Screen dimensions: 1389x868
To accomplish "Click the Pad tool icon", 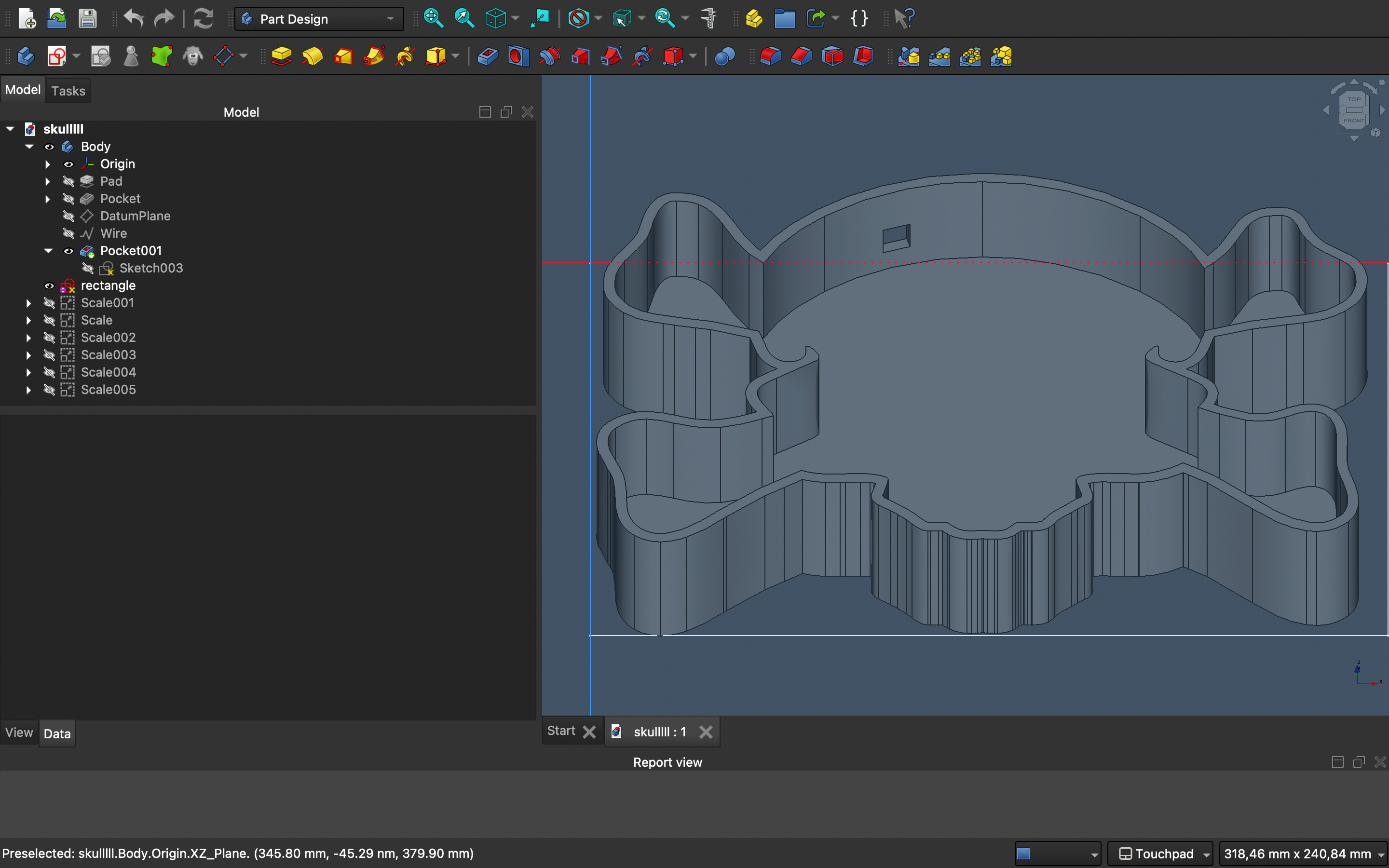I will [x=281, y=56].
